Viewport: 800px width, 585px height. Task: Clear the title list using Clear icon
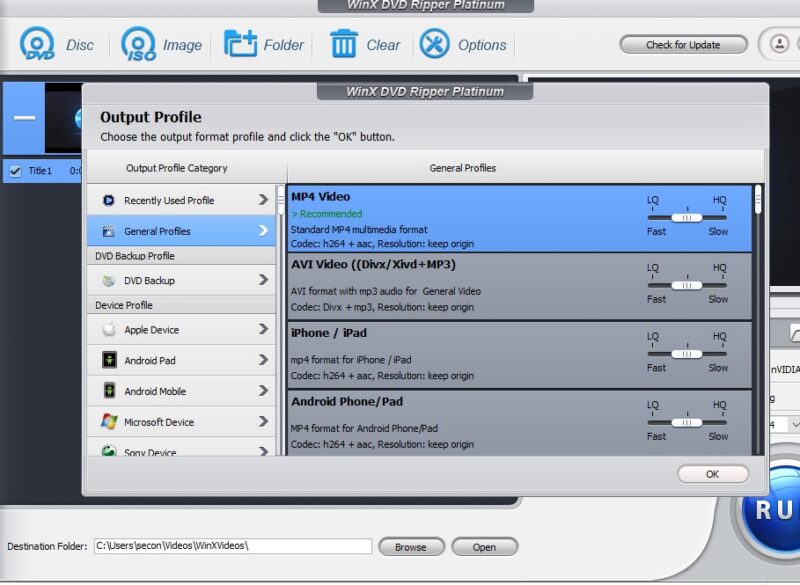coord(344,44)
